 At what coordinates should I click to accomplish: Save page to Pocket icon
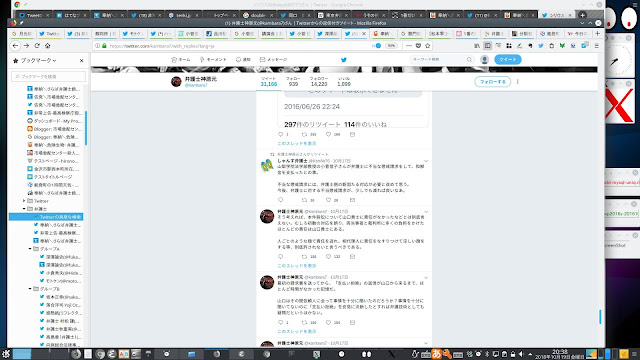pyautogui.click(x=418, y=46)
